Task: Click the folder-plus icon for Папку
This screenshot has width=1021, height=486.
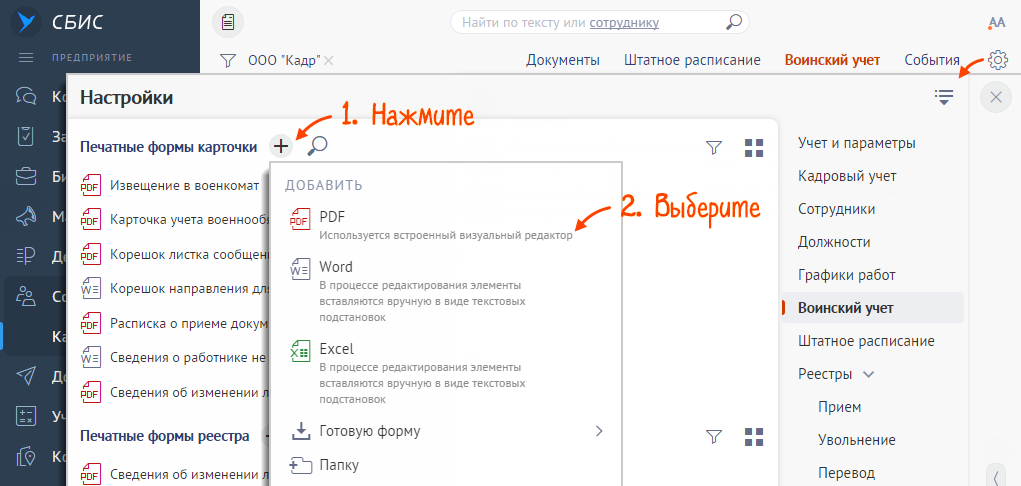Action: click(x=300, y=465)
